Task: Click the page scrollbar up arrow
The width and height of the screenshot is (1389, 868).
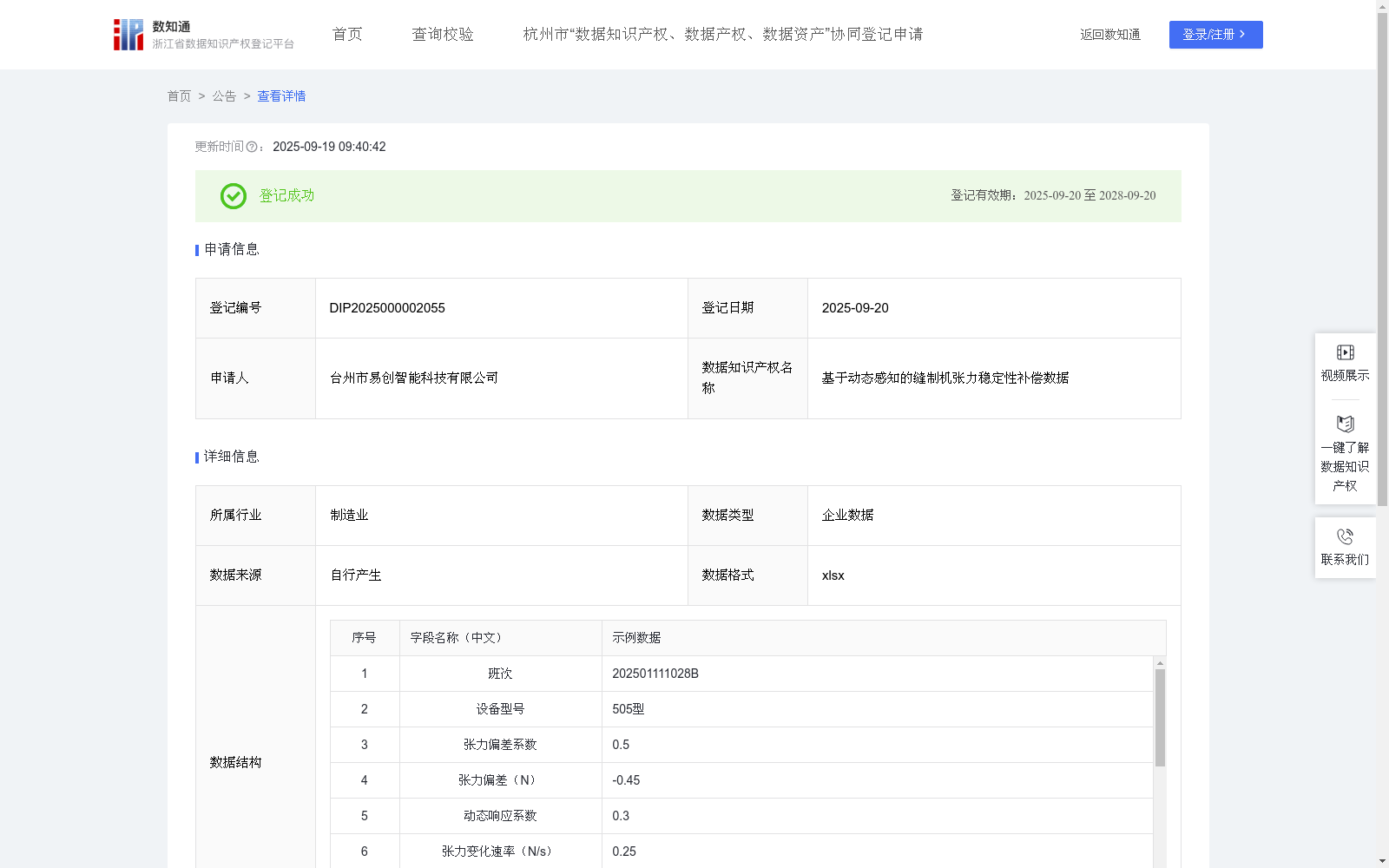Action: (x=1382, y=6)
